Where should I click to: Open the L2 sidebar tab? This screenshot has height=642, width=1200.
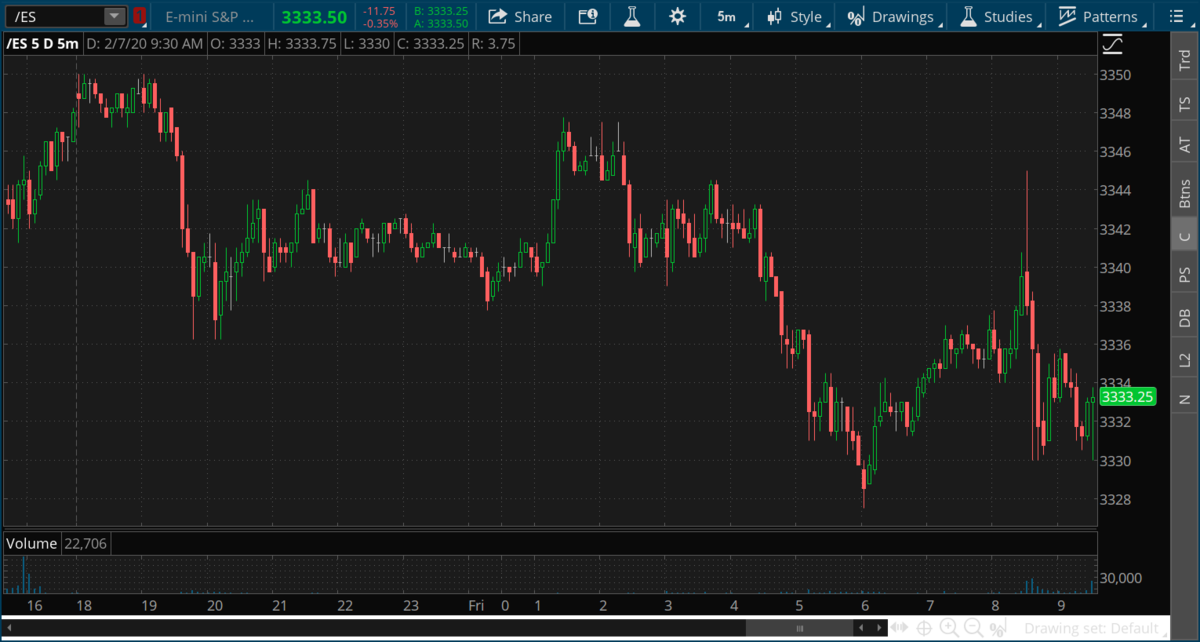point(1185,359)
